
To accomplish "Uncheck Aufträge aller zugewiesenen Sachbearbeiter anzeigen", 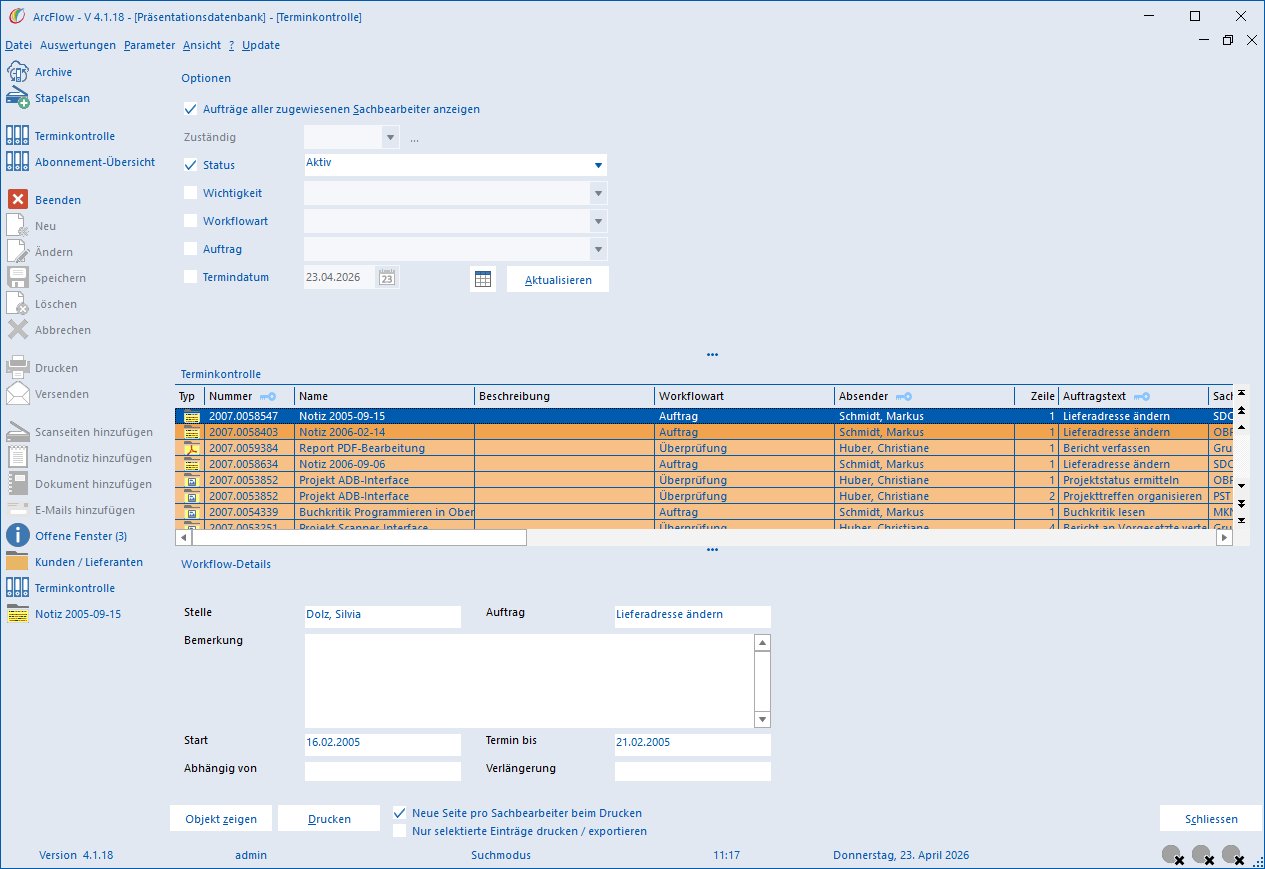I will tap(190, 109).
